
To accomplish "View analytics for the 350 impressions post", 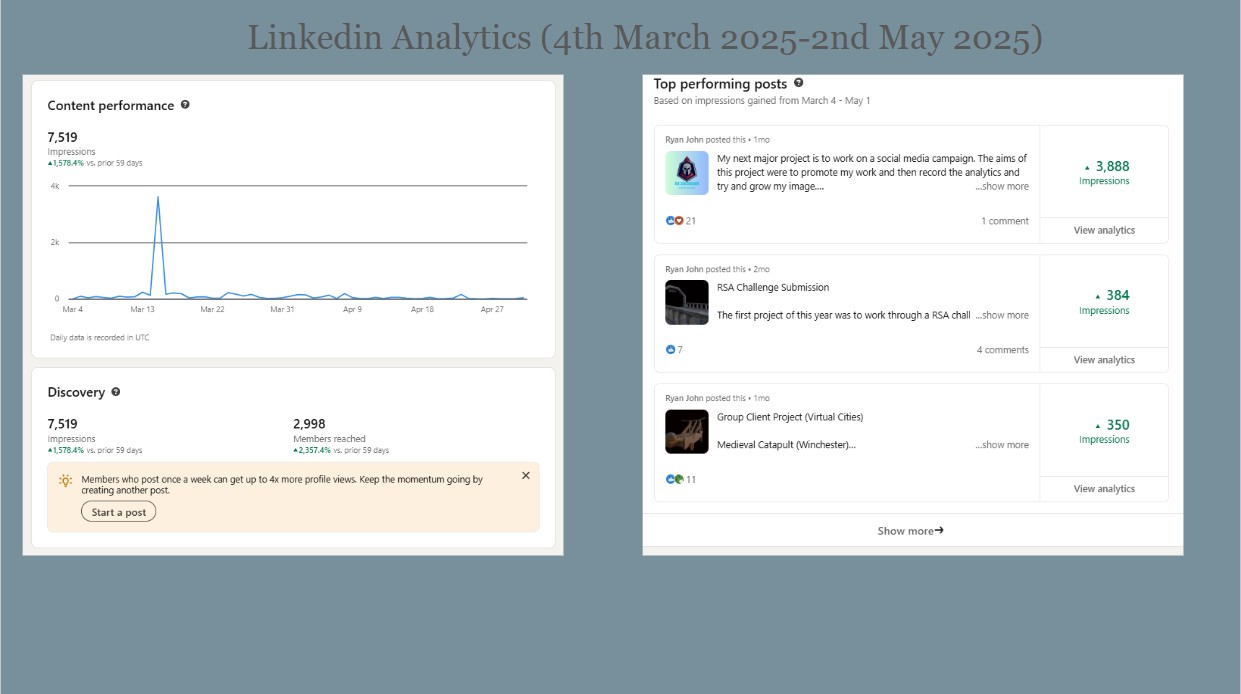I will pos(1104,489).
